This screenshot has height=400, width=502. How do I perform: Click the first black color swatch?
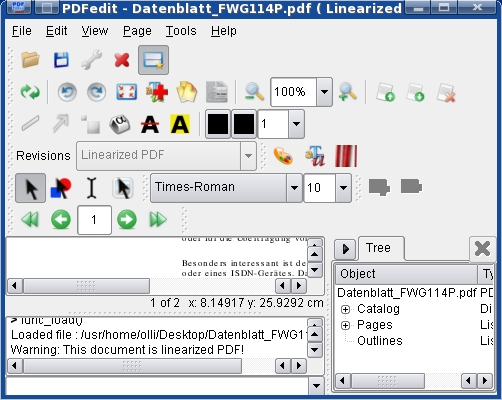(x=218, y=124)
